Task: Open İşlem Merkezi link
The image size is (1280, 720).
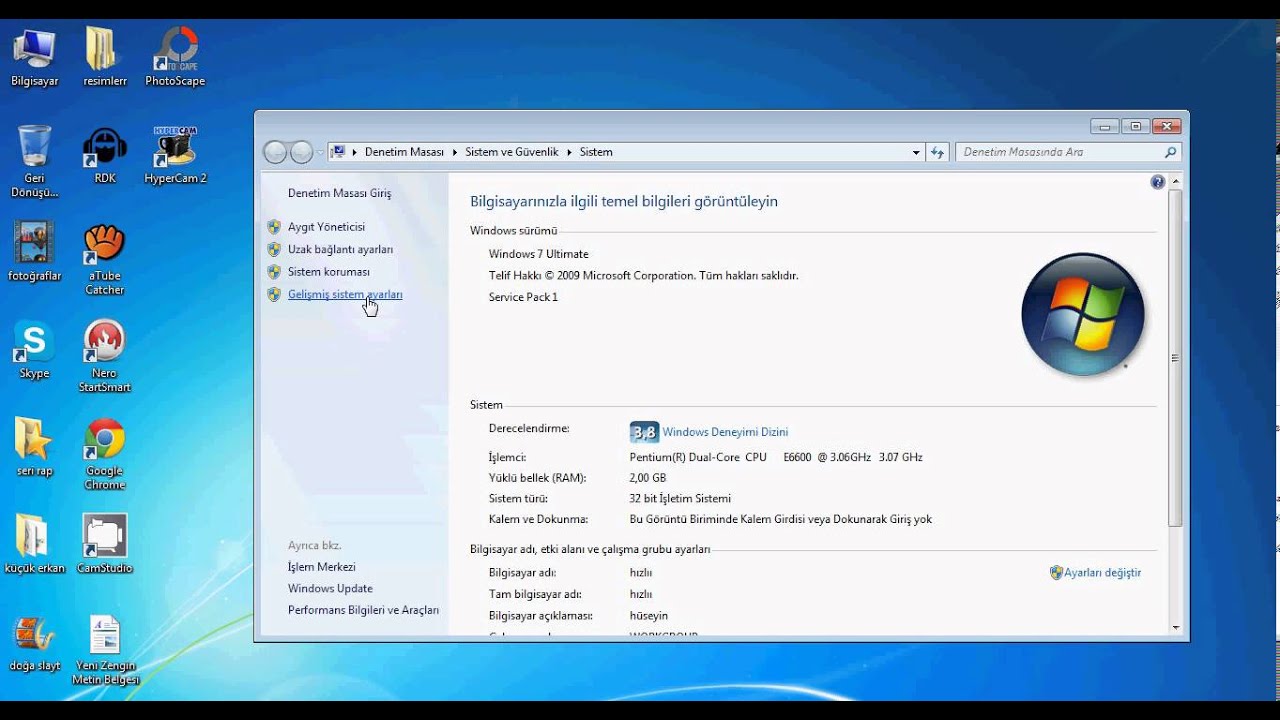Action: (x=322, y=567)
